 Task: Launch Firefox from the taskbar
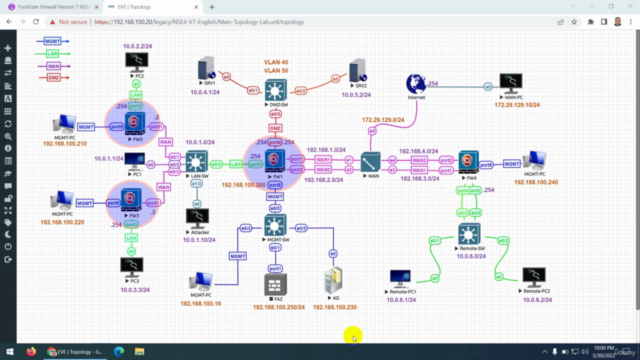coord(31,351)
